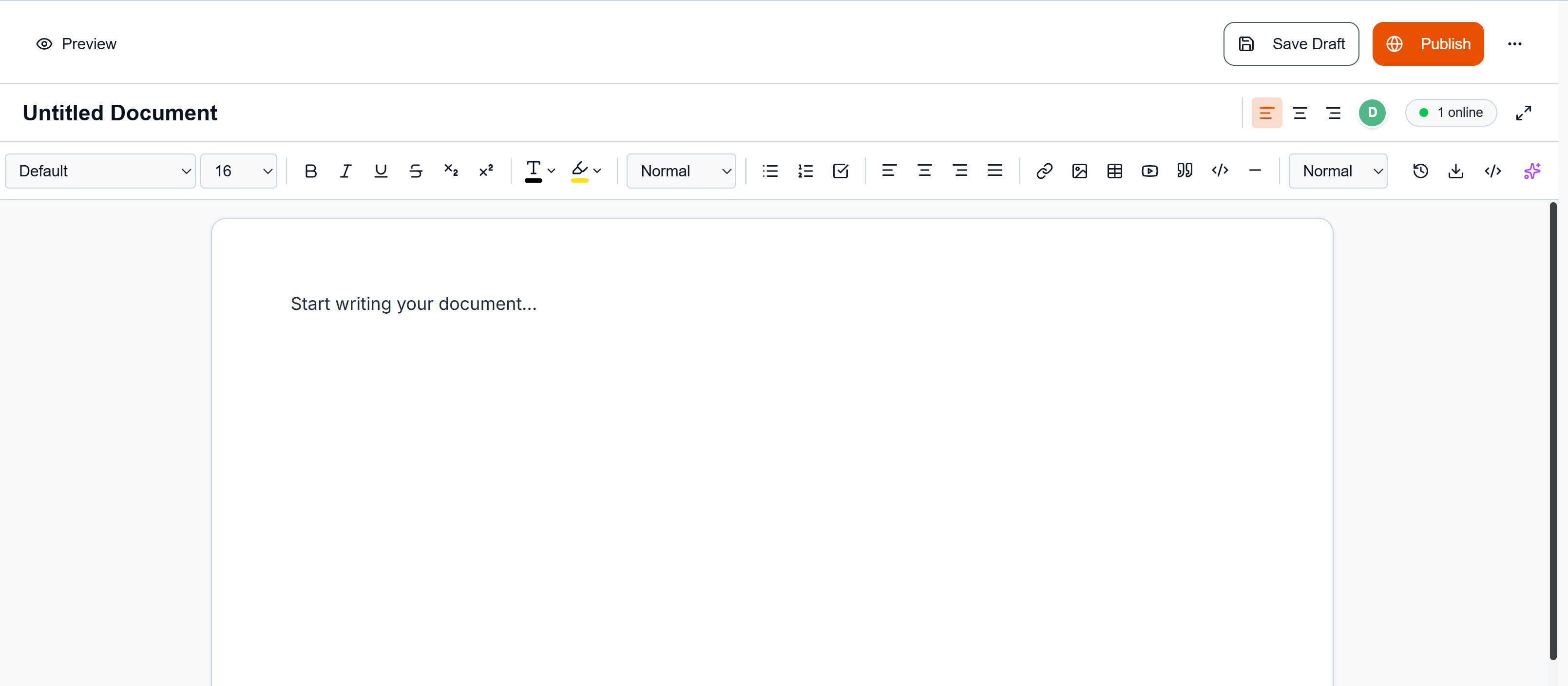
Task: Download the document
Action: coord(1456,171)
